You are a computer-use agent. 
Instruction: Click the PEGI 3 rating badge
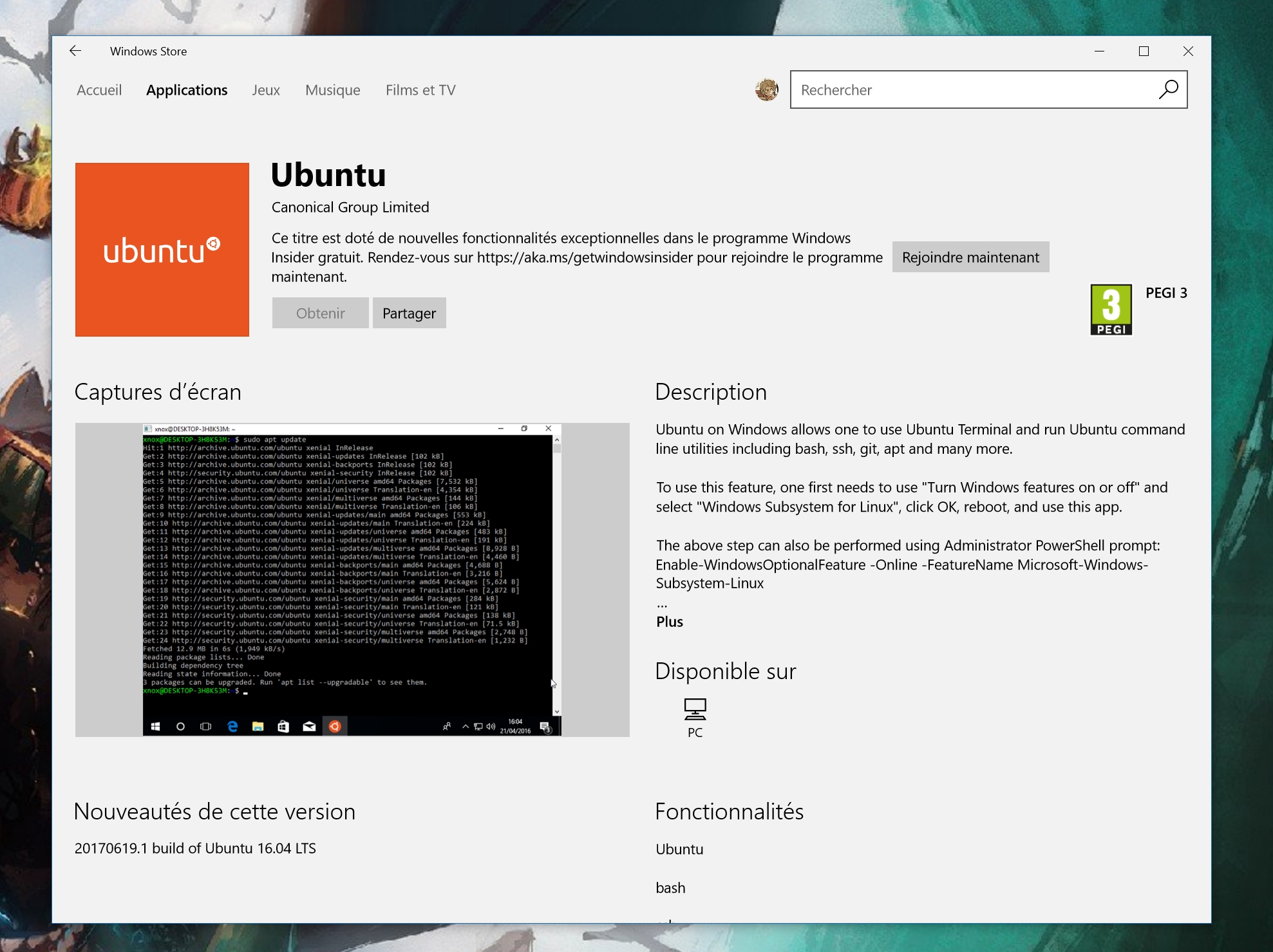click(1111, 310)
